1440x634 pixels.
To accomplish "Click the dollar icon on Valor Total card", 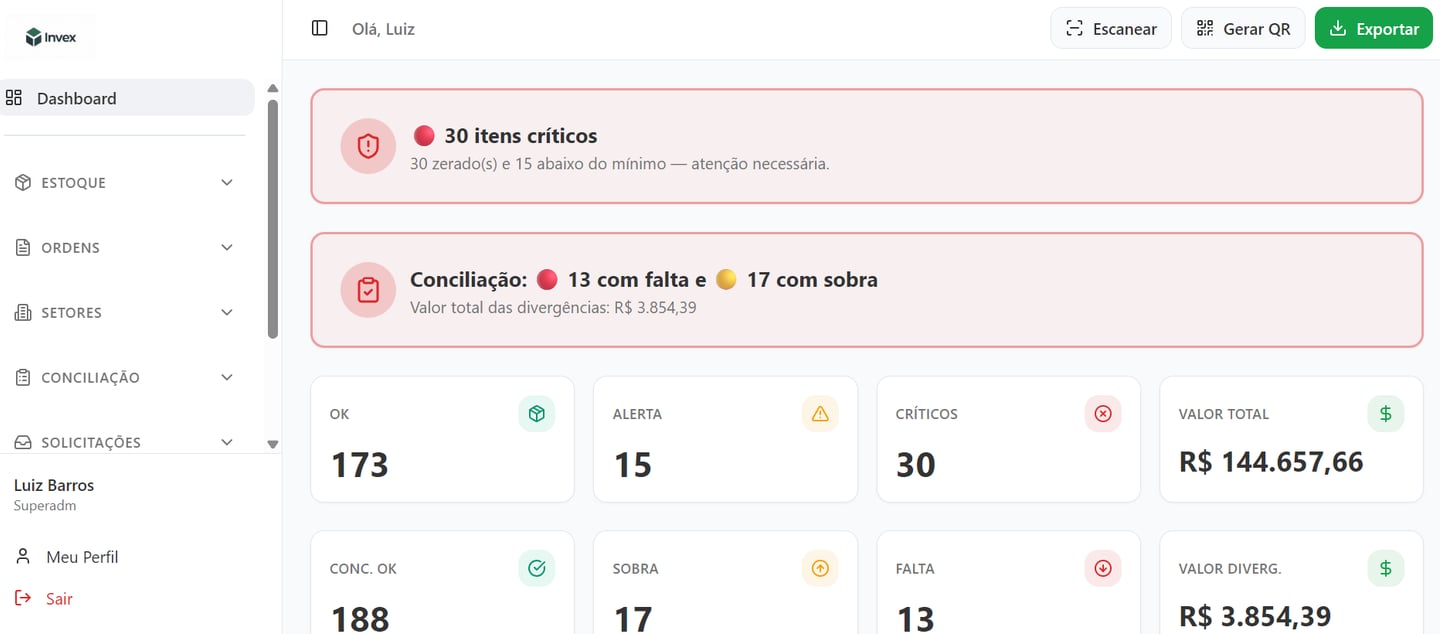I will pos(1386,413).
